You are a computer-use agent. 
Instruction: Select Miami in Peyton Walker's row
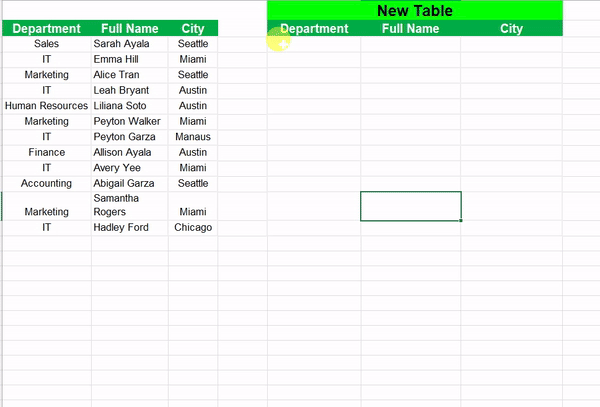[193, 122]
